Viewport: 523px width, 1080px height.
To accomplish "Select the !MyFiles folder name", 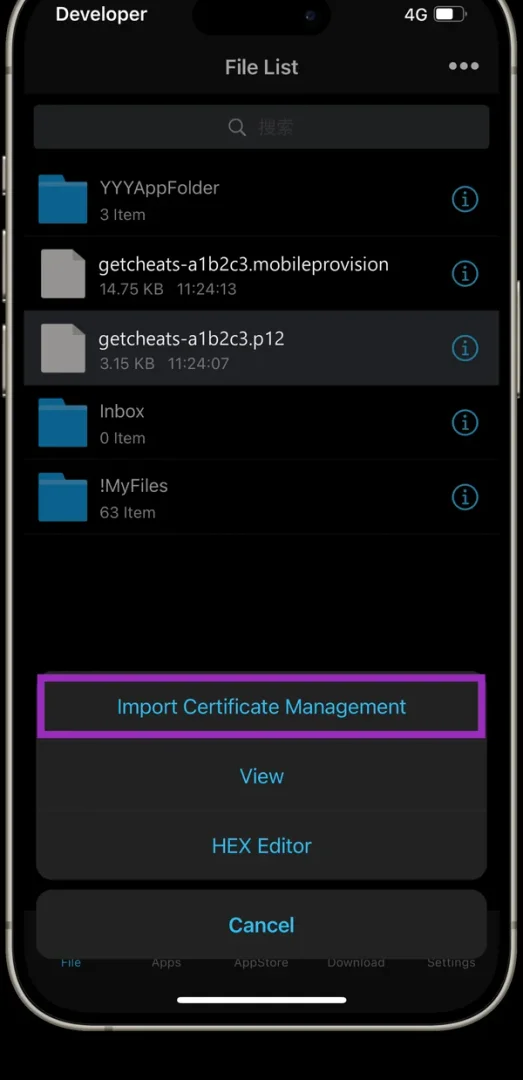I will pyautogui.click(x=134, y=486).
